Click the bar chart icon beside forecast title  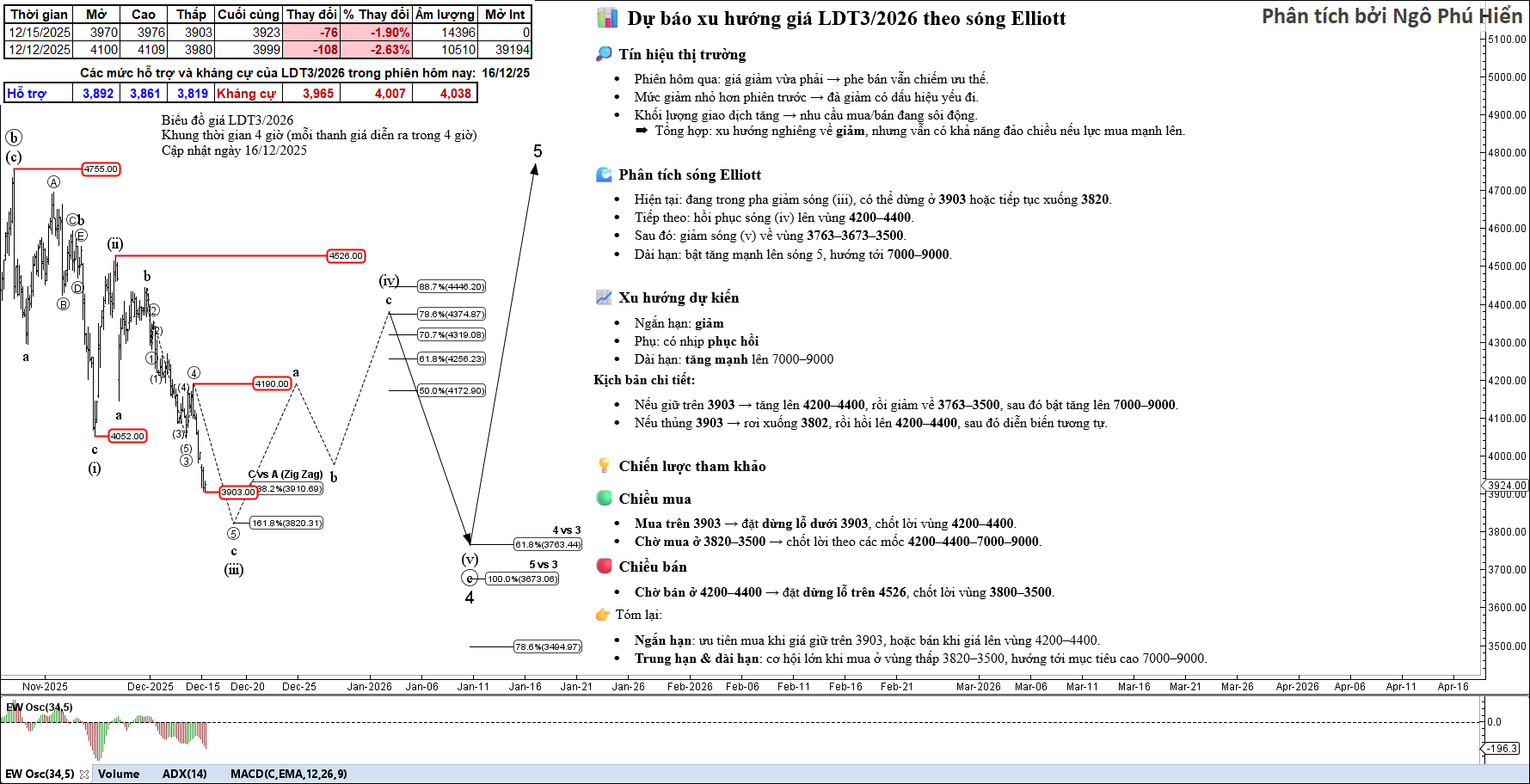coord(607,18)
